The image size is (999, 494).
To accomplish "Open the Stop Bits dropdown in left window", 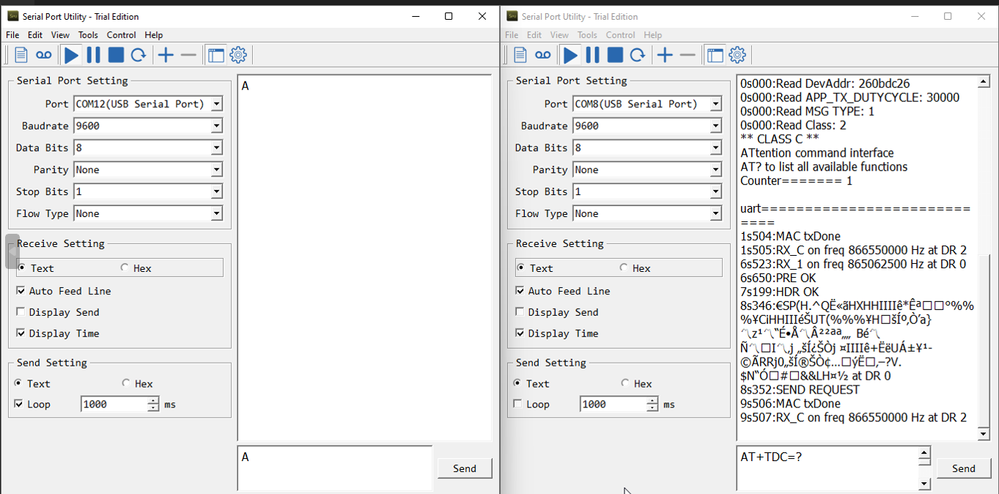I will [217, 192].
